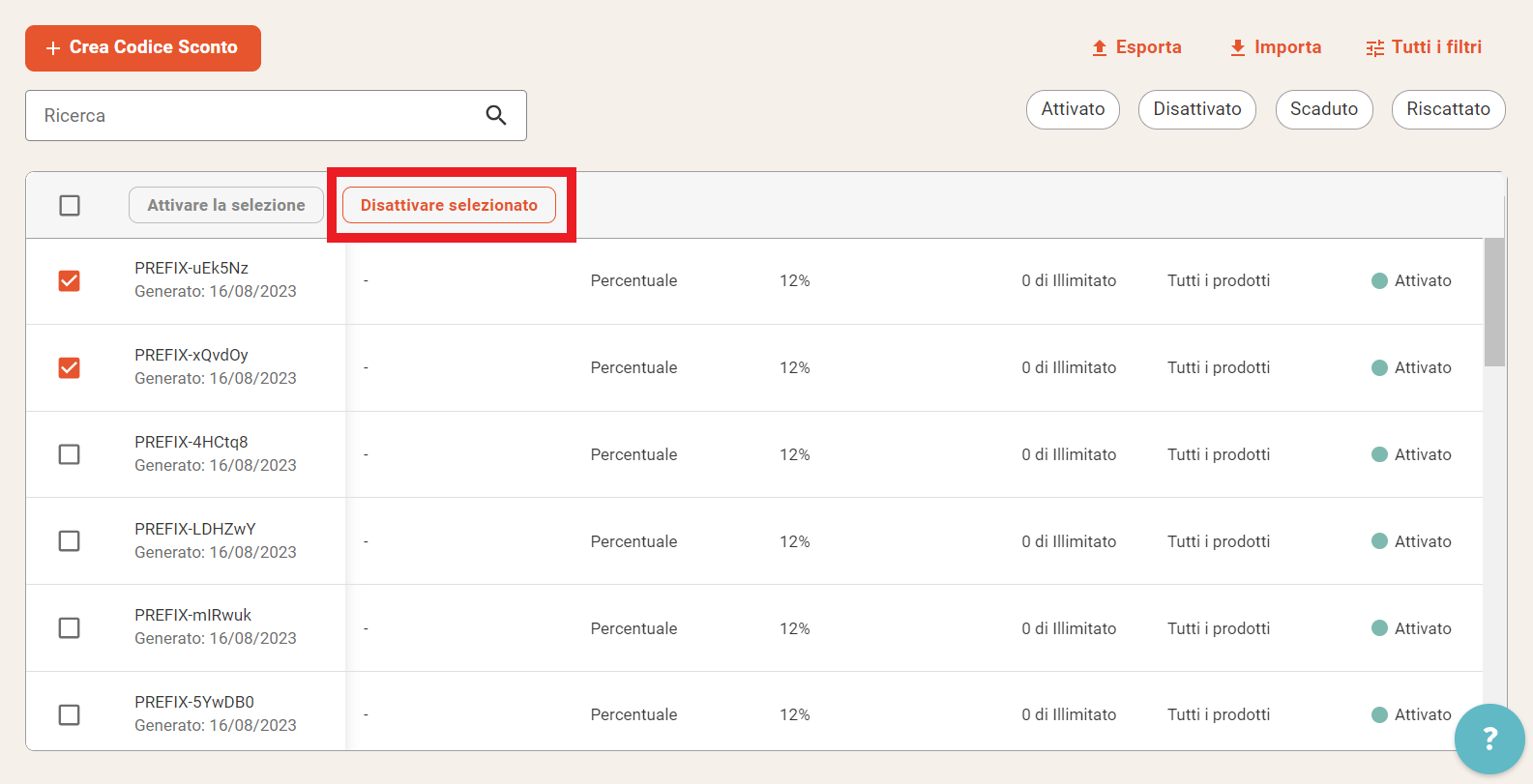This screenshot has height=784, width=1533.
Task: Check the PREFIX-mIRwuk row checkbox
Action: (x=70, y=628)
